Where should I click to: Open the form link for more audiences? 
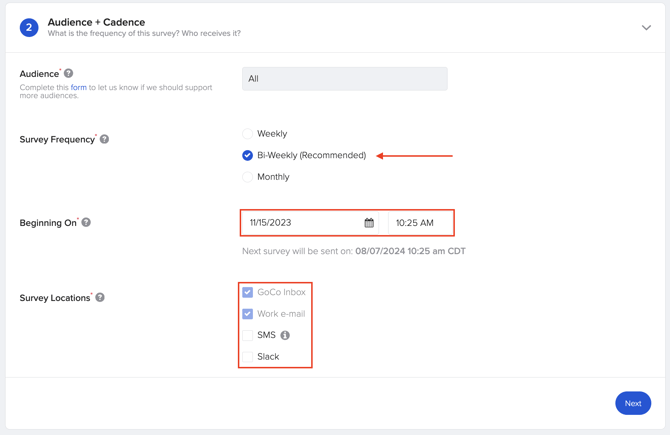[78, 88]
